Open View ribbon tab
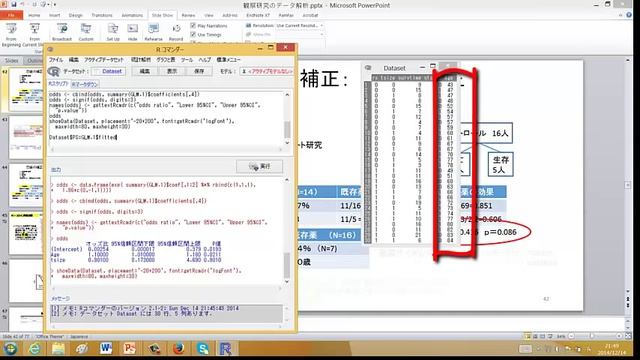This screenshot has width=640, height=360. tap(209, 15)
